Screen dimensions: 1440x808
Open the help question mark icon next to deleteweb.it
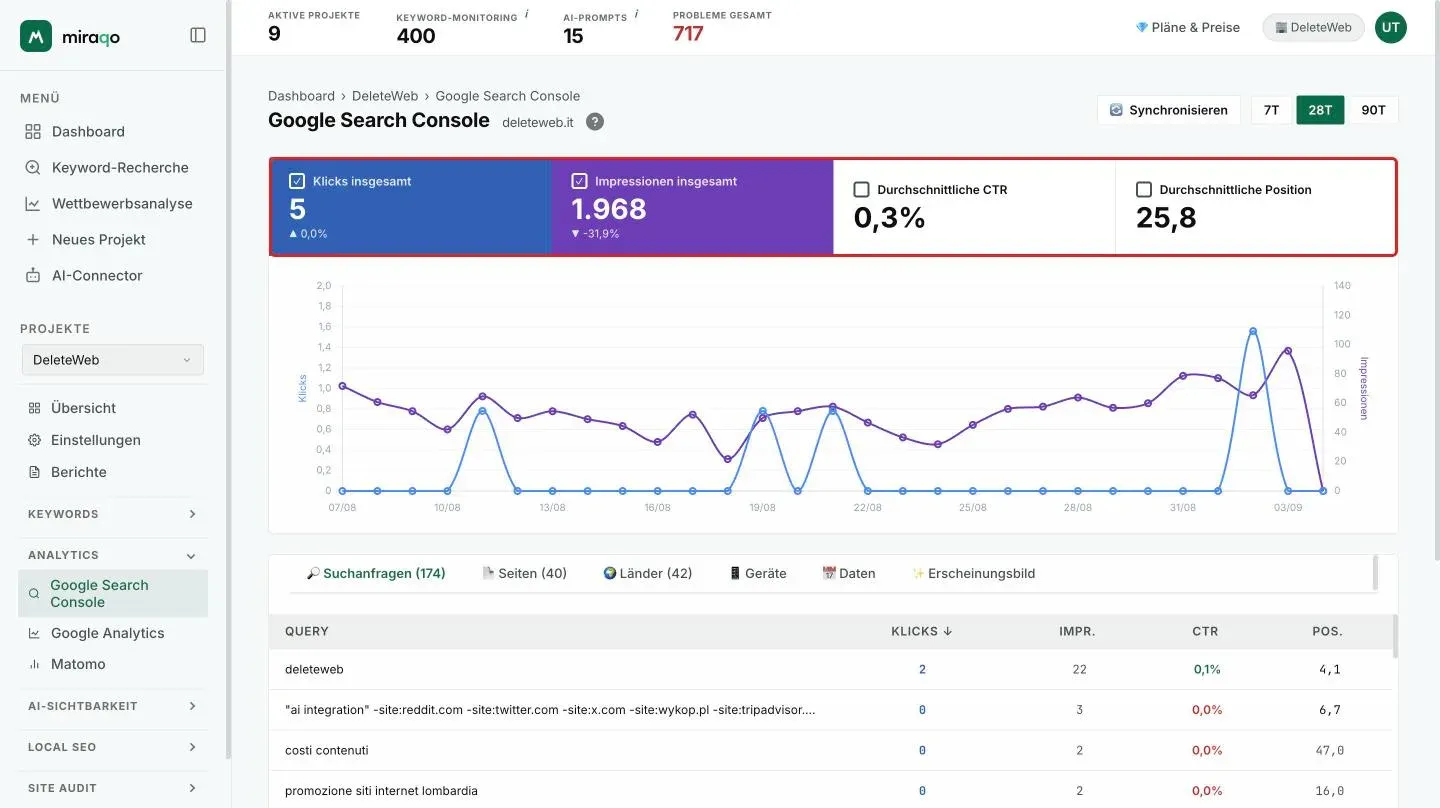[x=595, y=122]
